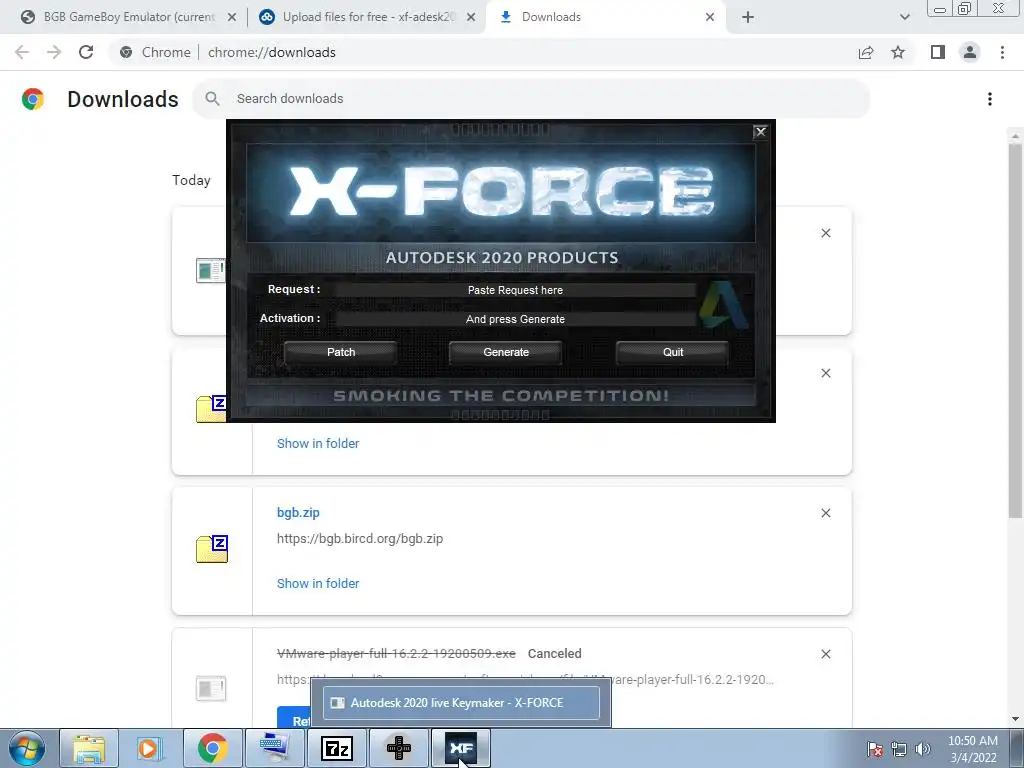Remove bgb.zip from the downloads list

point(825,513)
